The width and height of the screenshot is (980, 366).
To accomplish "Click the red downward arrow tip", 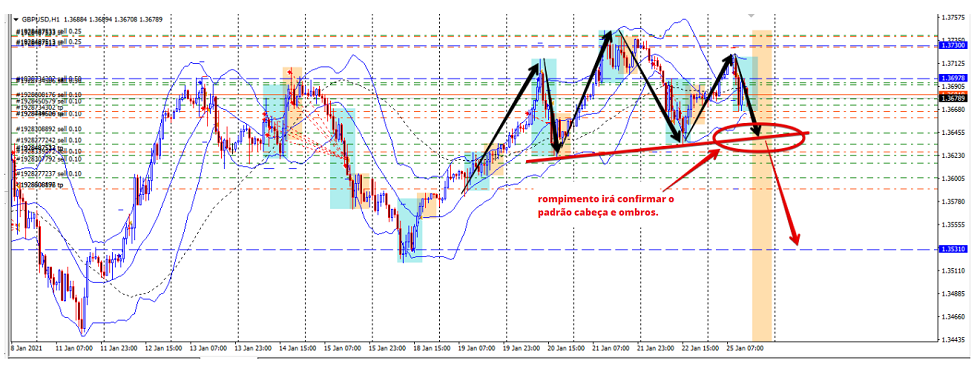I will tap(796, 240).
